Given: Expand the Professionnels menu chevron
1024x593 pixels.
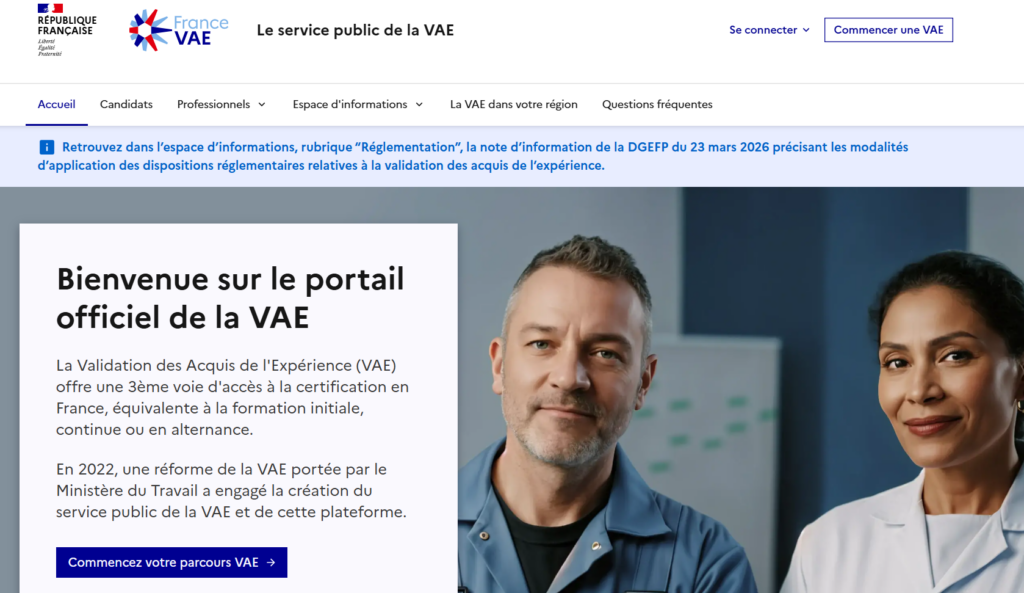Looking at the screenshot, I should click(x=262, y=104).
